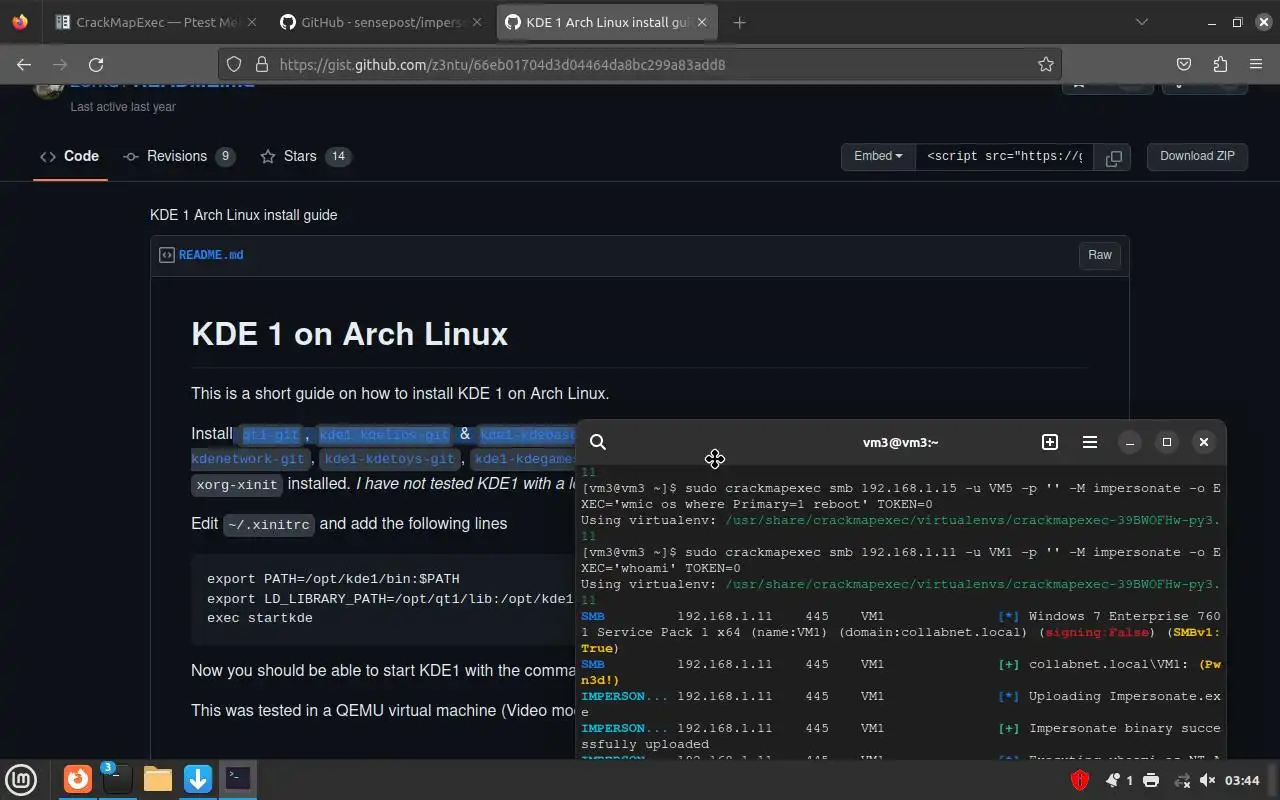The height and width of the screenshot is (800, 1280).
Task: Open the network connection tray icon
Action: click(x=1182, y=780)
